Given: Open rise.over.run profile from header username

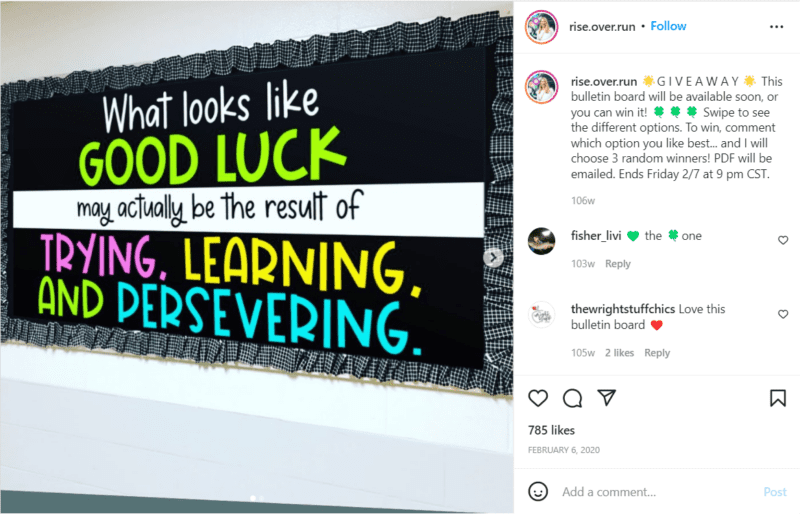Looking at the screenshot, I should 602,27.
